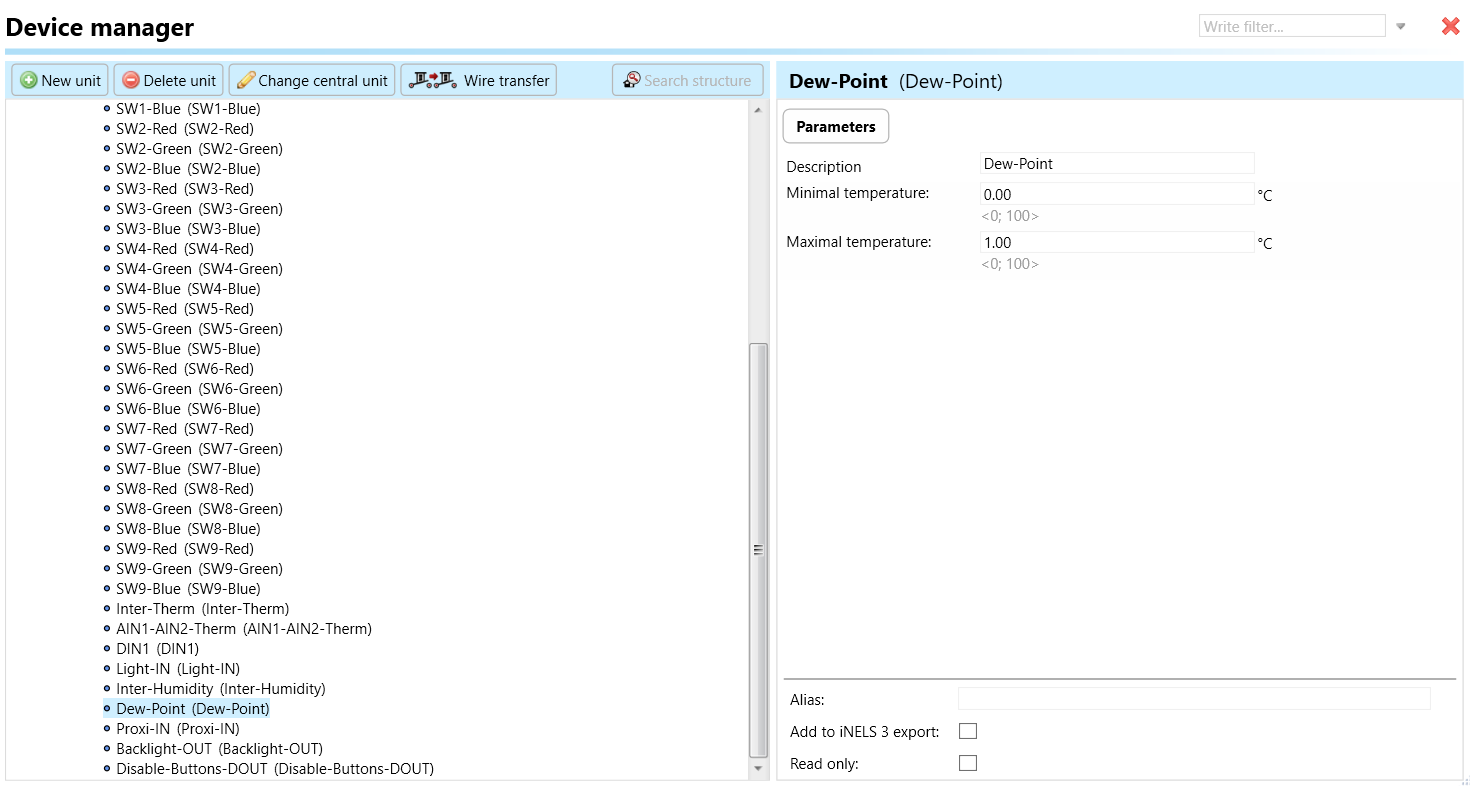The height and width of the screenshot is (786, 1470).
Task: Switch to the Parameters tab
Action: tap(835, 127)
